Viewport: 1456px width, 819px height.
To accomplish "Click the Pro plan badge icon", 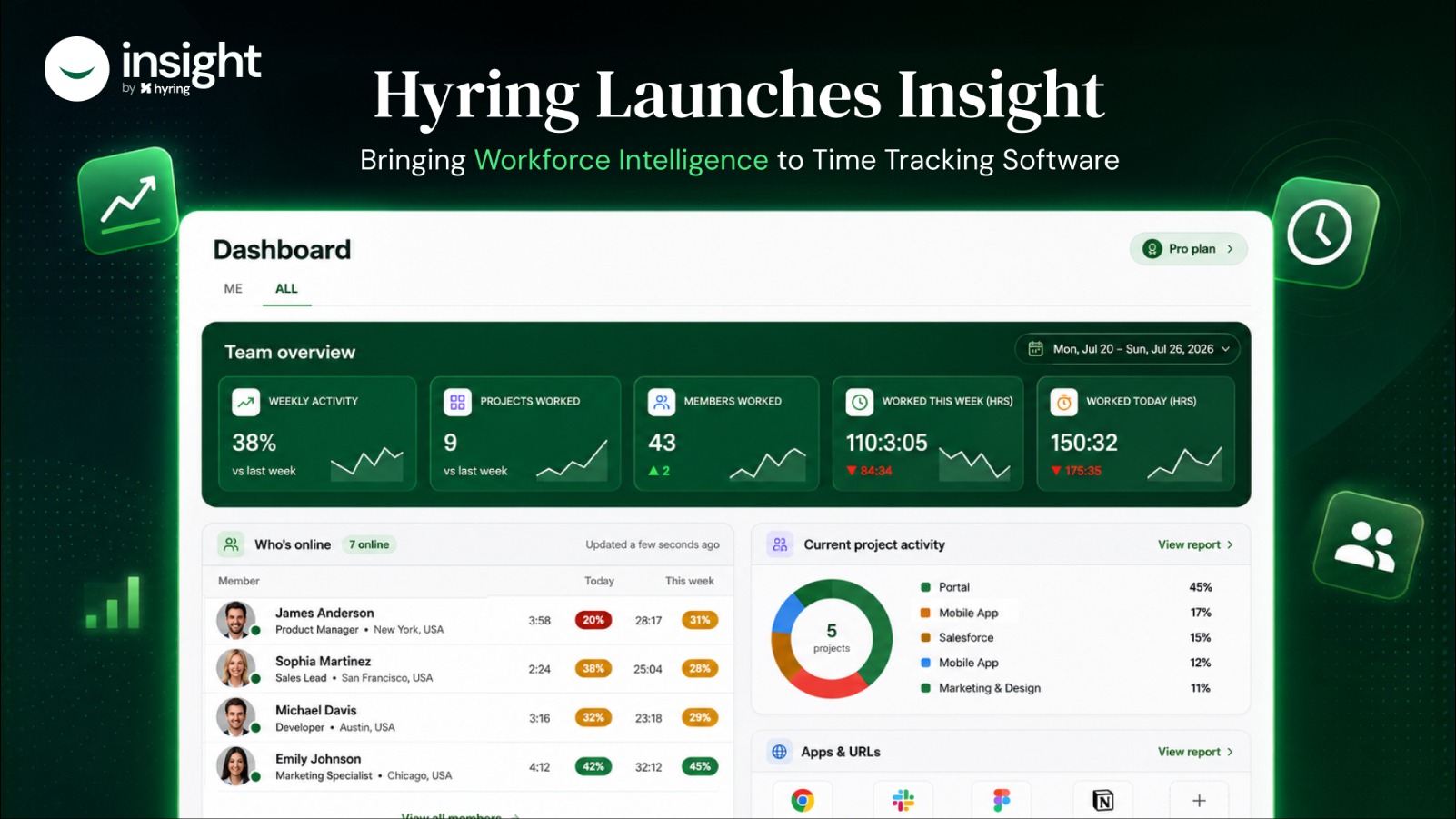I will tap(1152, 249).
